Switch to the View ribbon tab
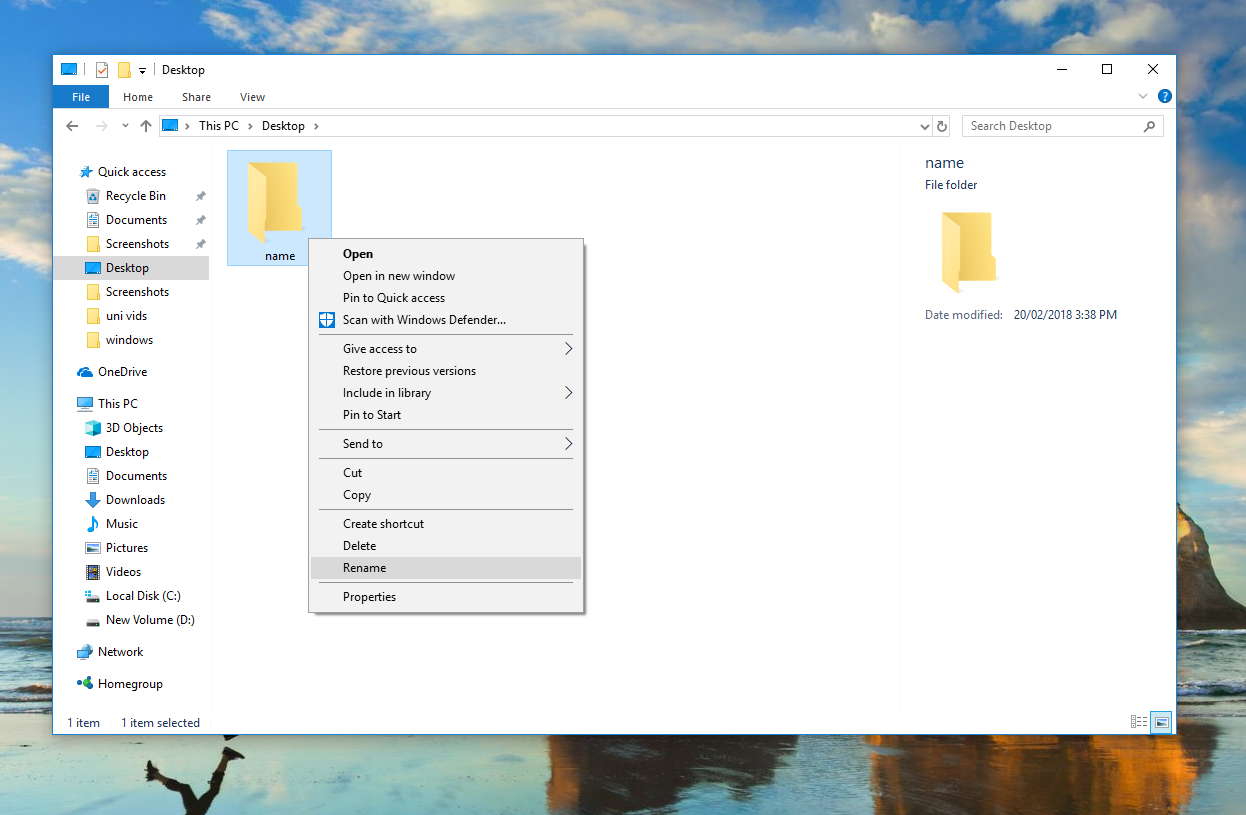This screenshot has height=815, width=1246. click(252, 97)
